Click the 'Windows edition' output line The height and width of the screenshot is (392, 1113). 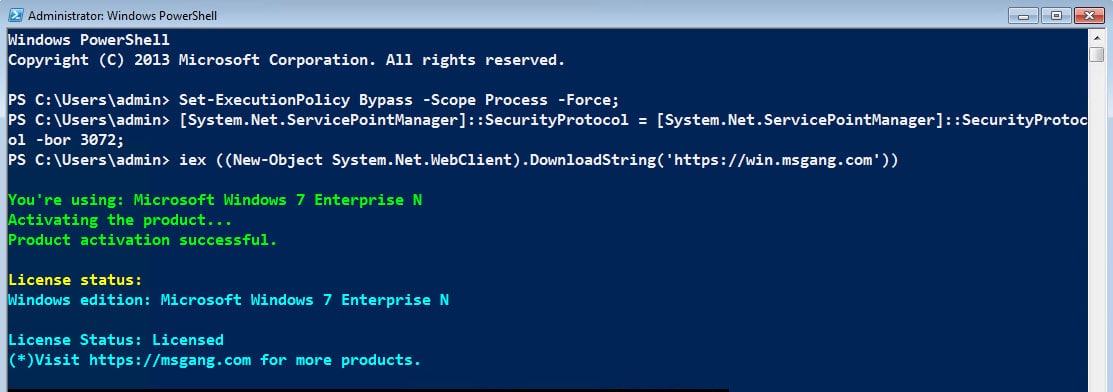point(229,300)
